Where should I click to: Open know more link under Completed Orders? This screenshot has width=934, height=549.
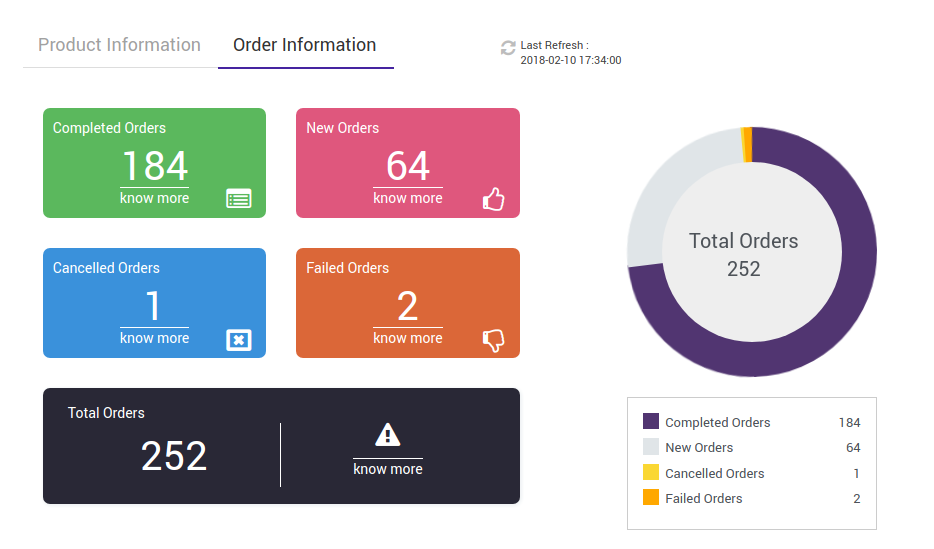[154, 198]
